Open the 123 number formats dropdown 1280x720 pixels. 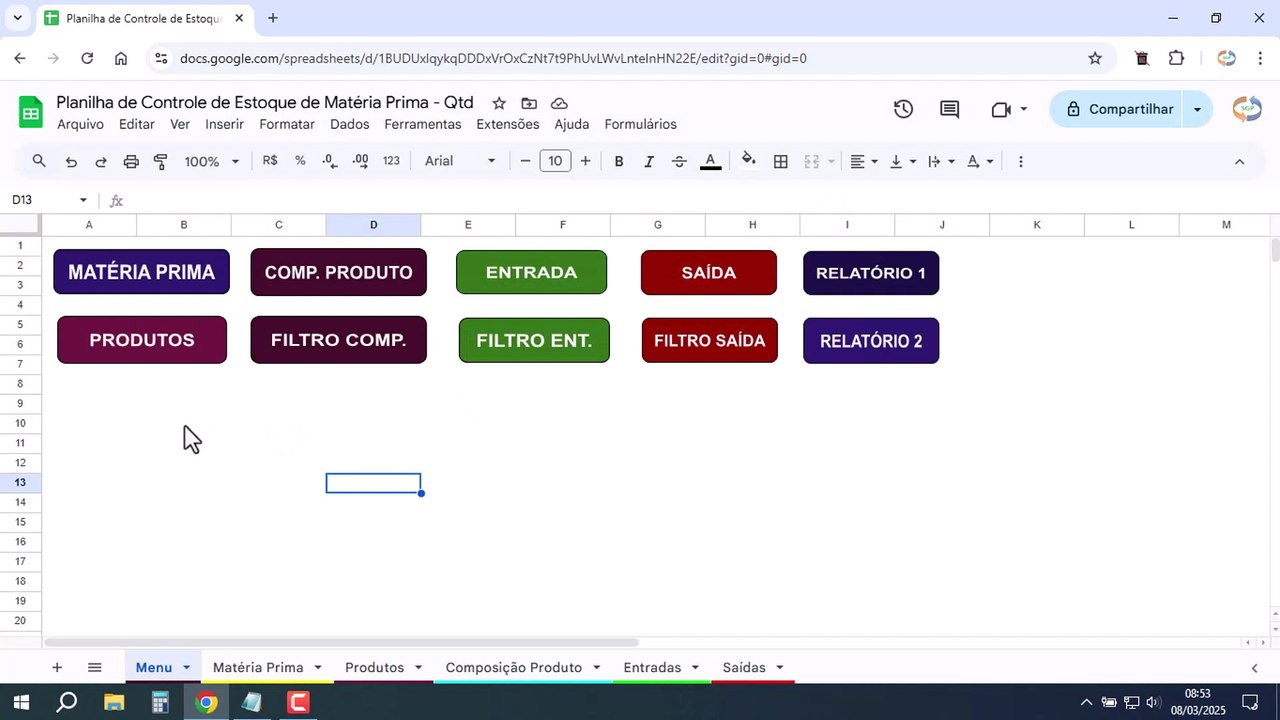pos(391,161)
